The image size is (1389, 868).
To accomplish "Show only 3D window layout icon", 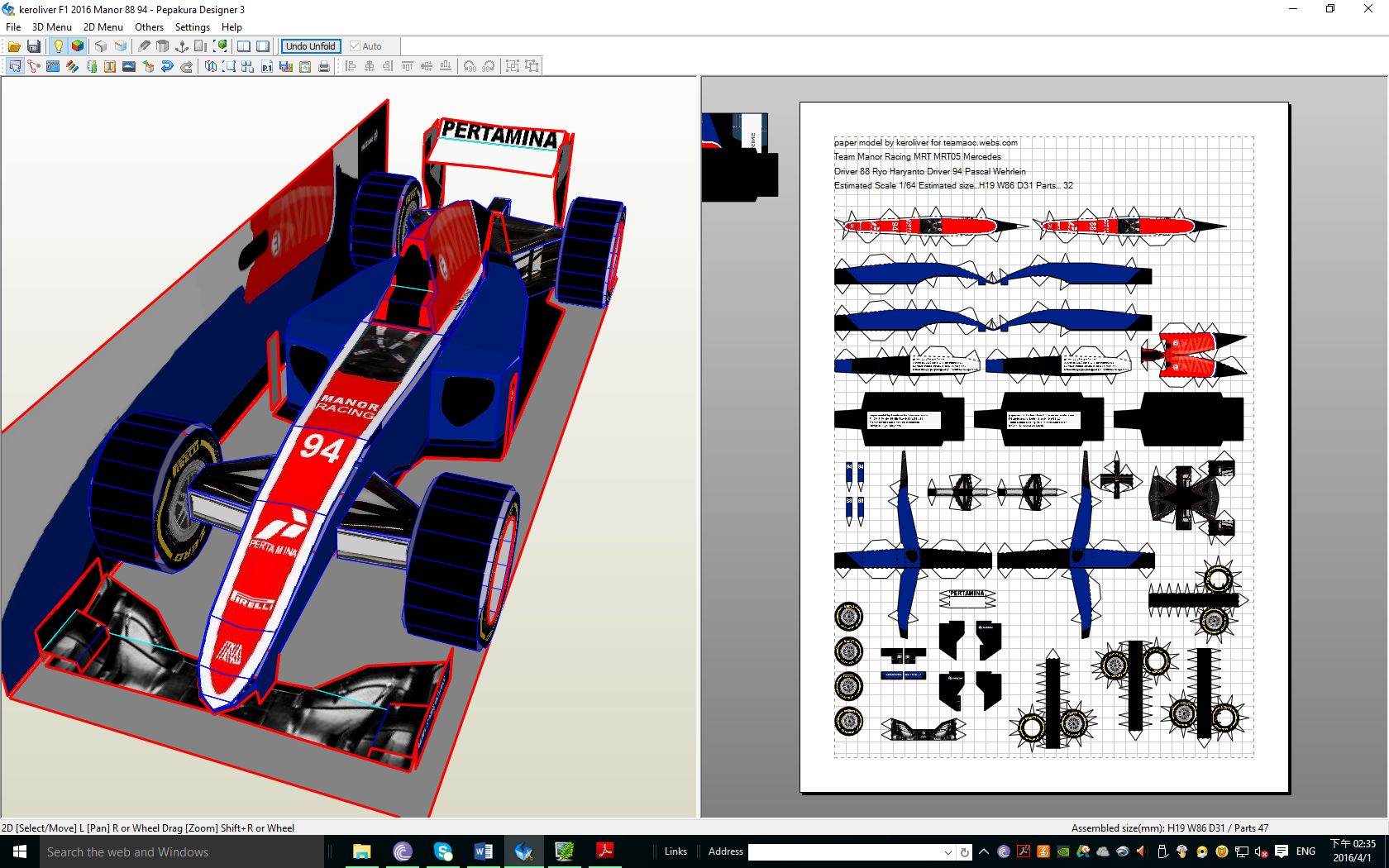I will coord(244,46).
